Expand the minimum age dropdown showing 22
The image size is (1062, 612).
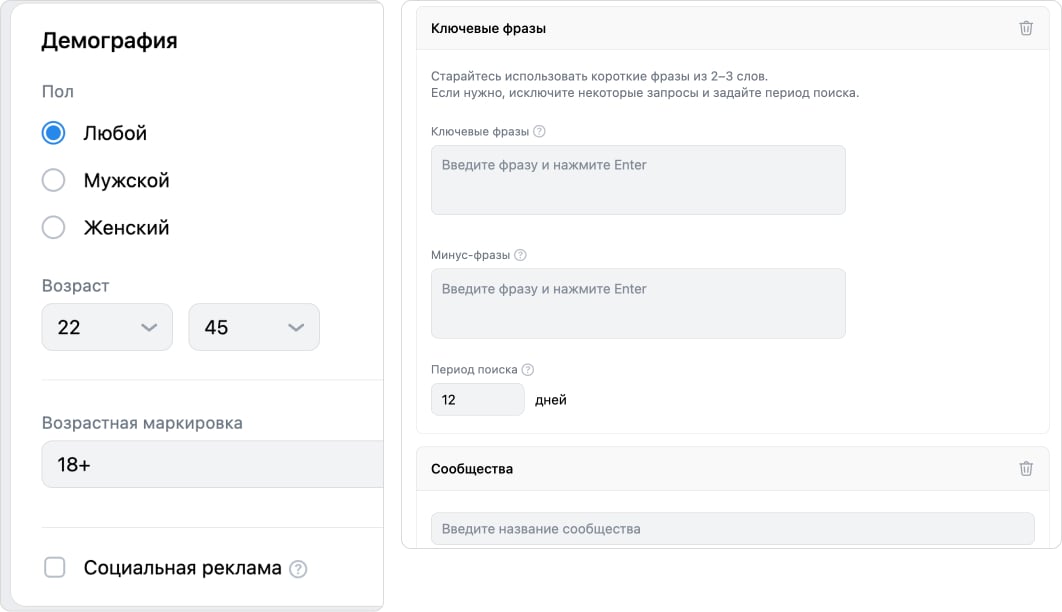pos(107,328)
